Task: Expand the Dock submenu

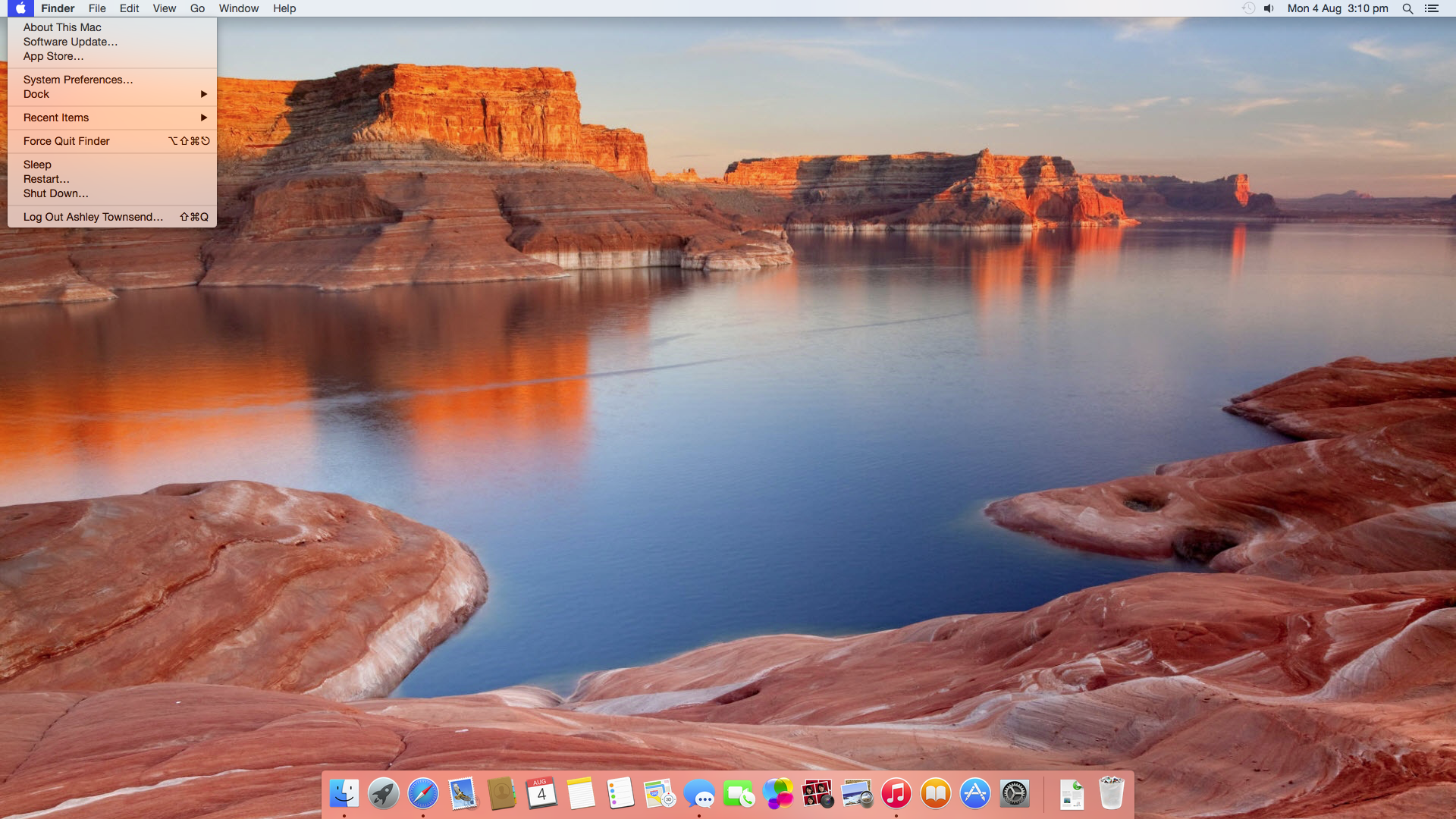Action: [112, 94]
